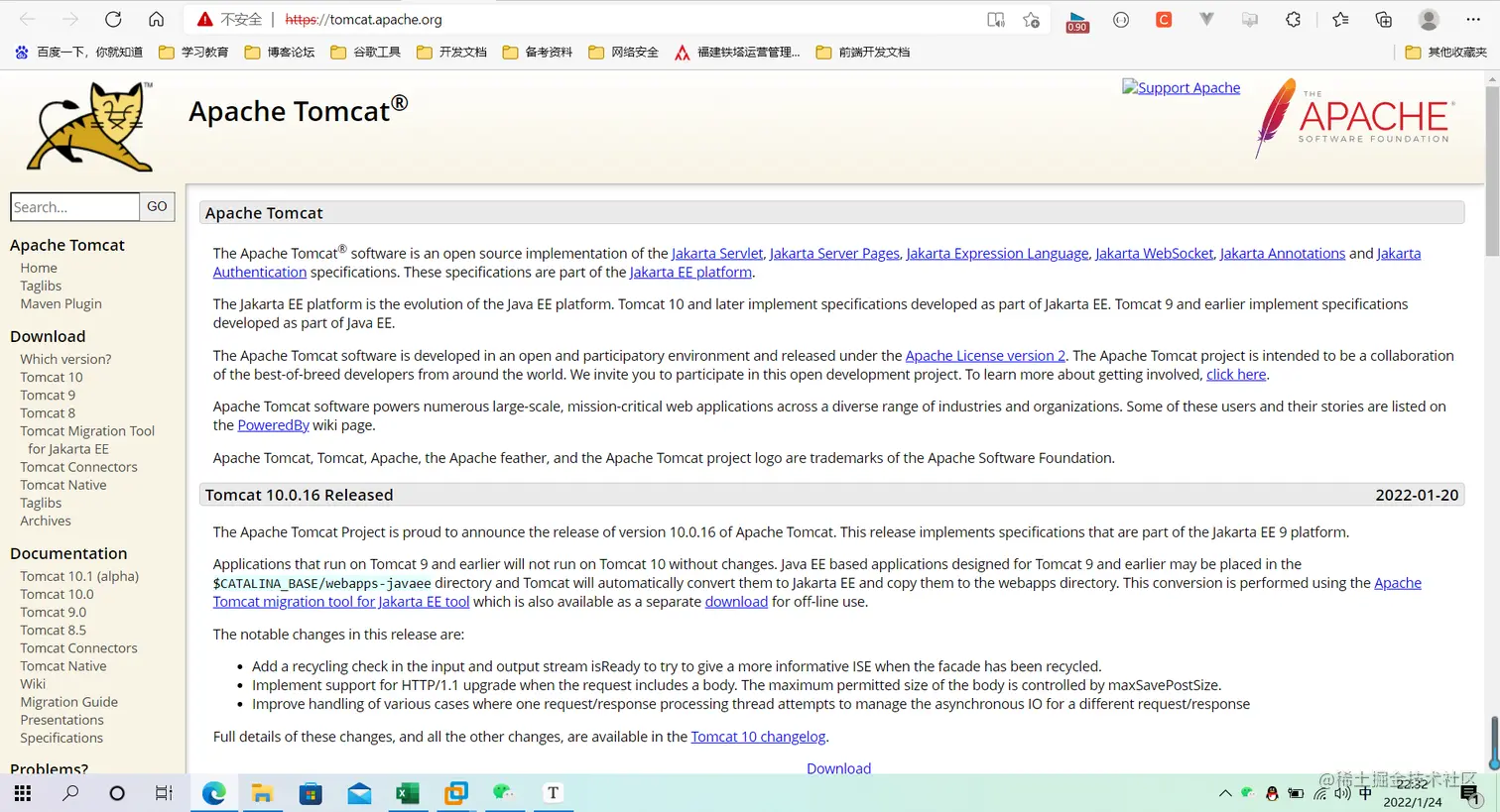Click the browser back arrow

[28, 19]
